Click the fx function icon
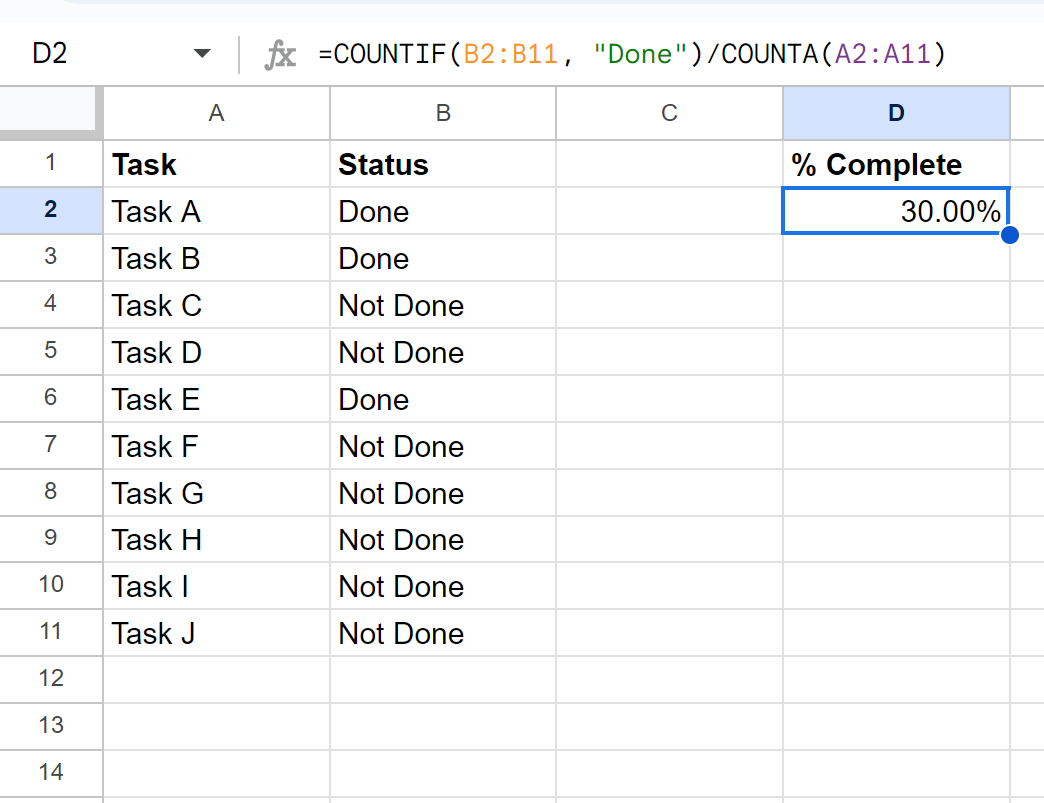This screenshot has height=803, width=1044. coord(280,54)
